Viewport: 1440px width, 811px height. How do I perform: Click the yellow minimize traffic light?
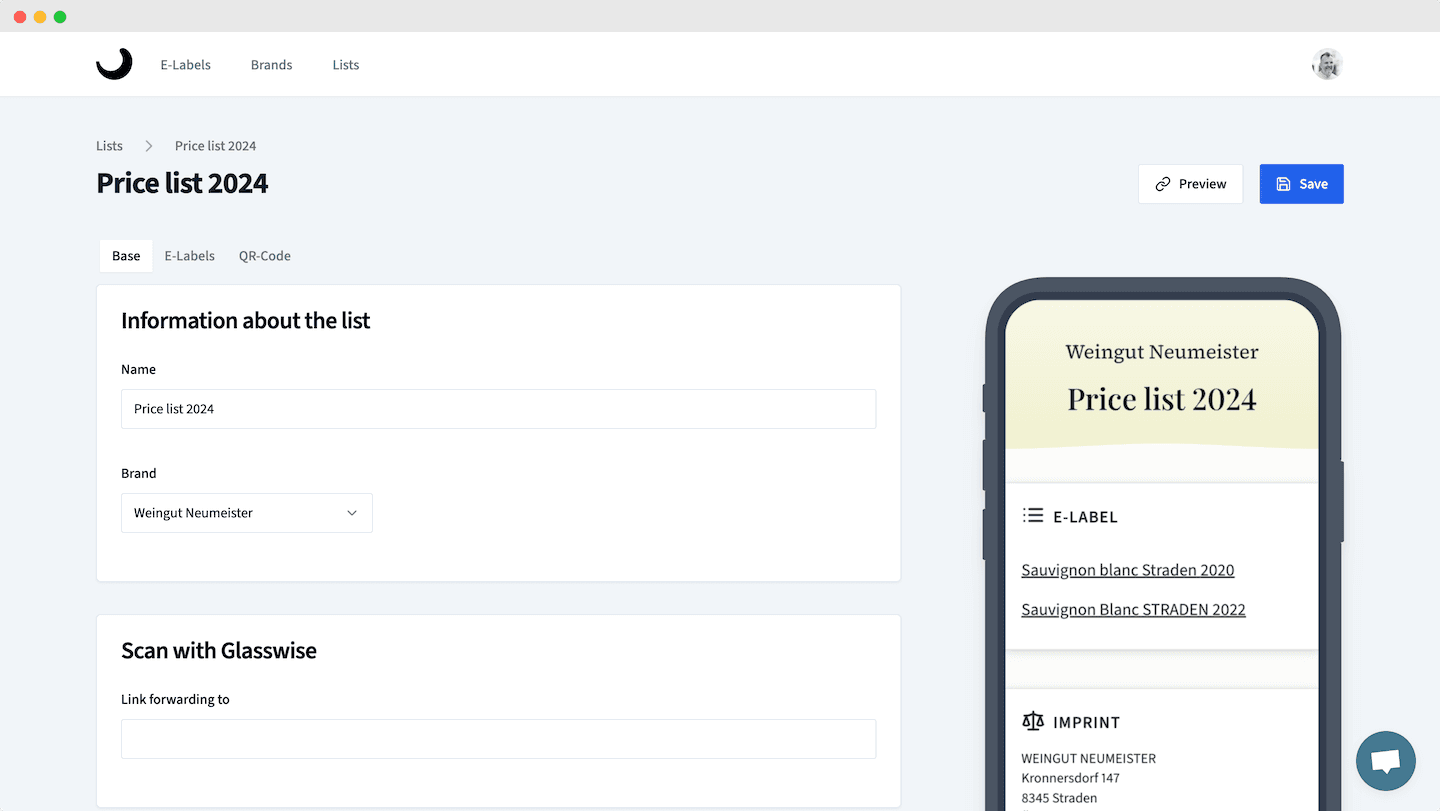[39, 16]
